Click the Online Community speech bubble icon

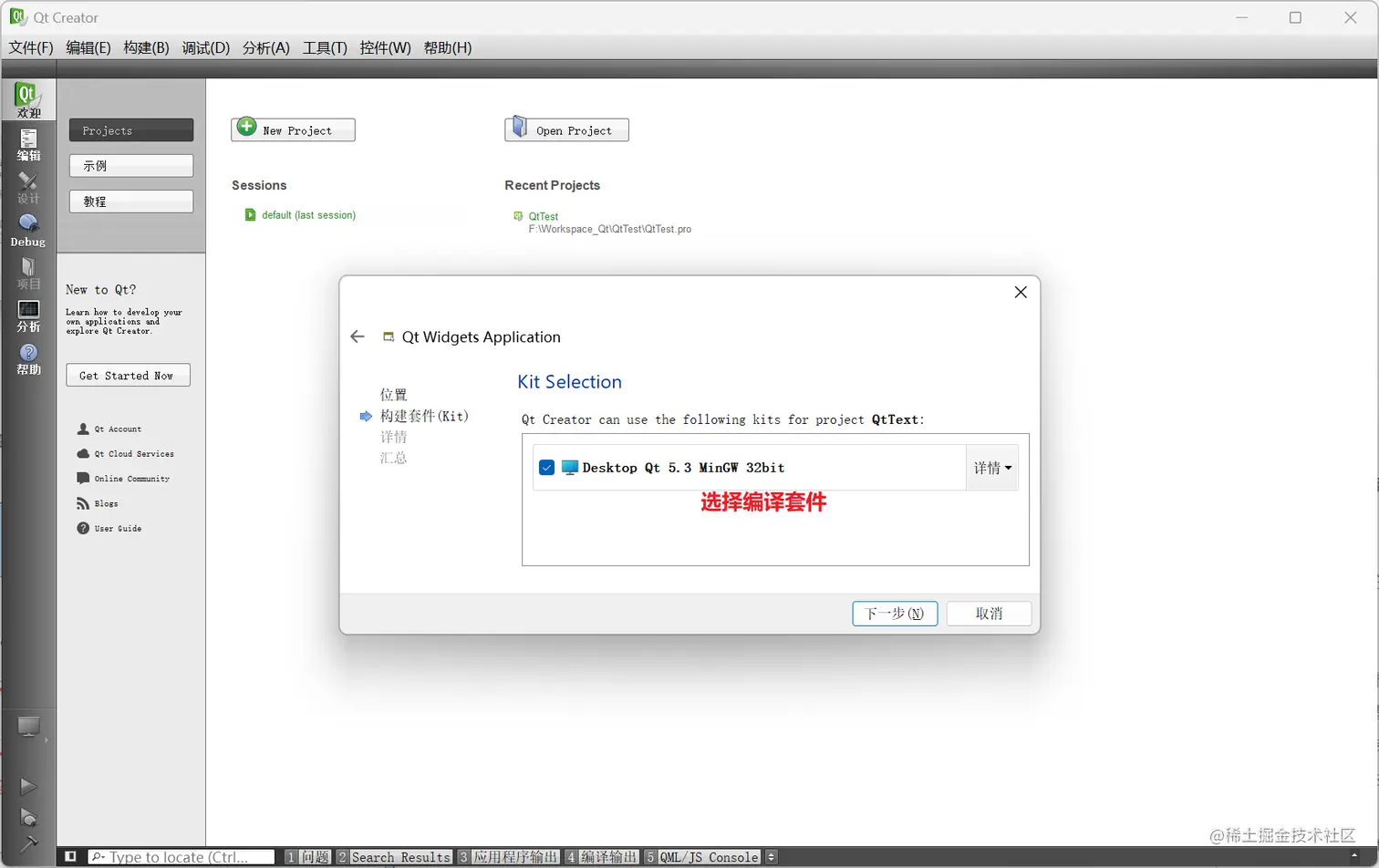[x=83, y=478]
